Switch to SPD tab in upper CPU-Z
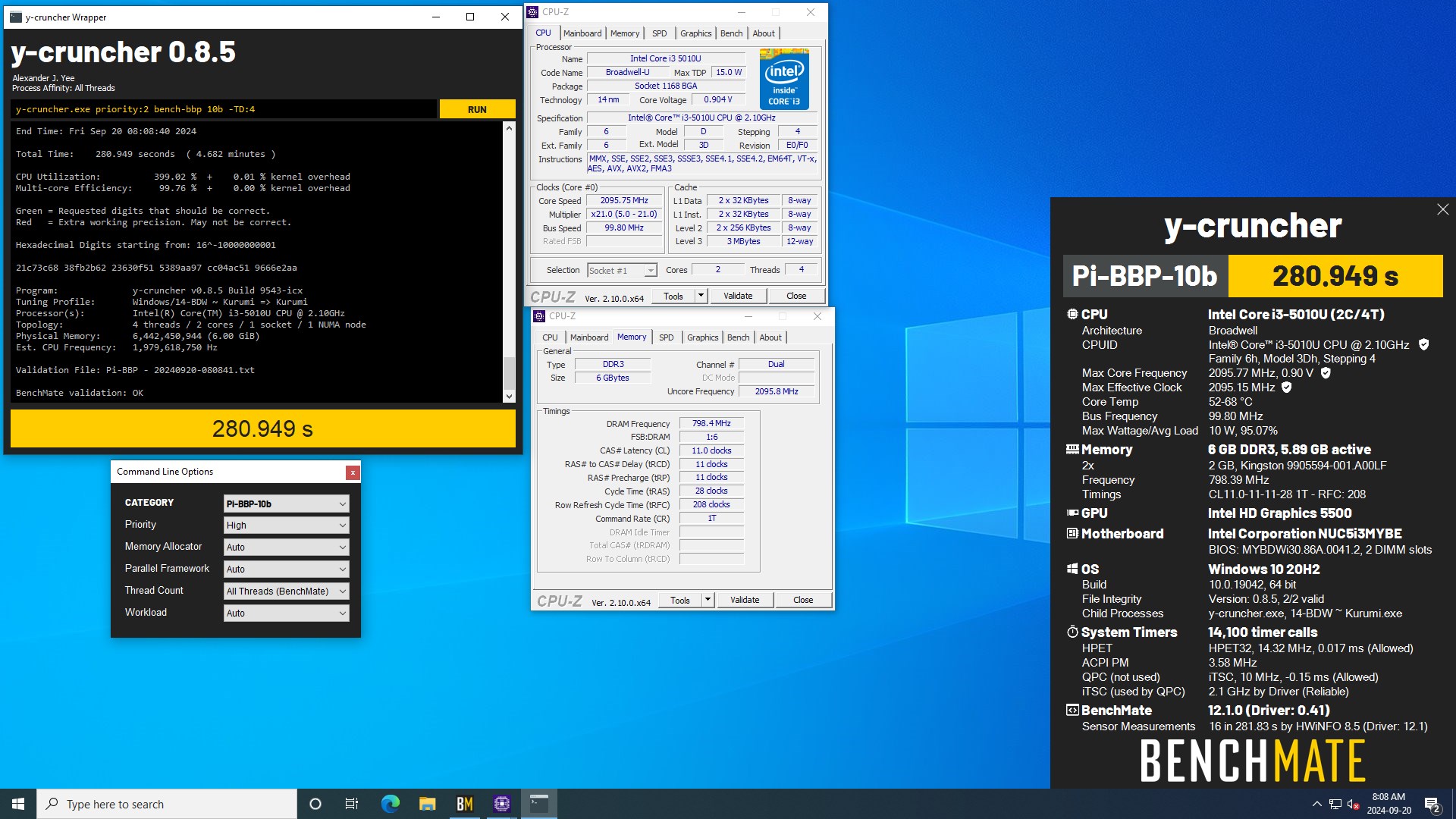Screen dimensions: 1456x819 pyautogui.click(x=660, y=33)
